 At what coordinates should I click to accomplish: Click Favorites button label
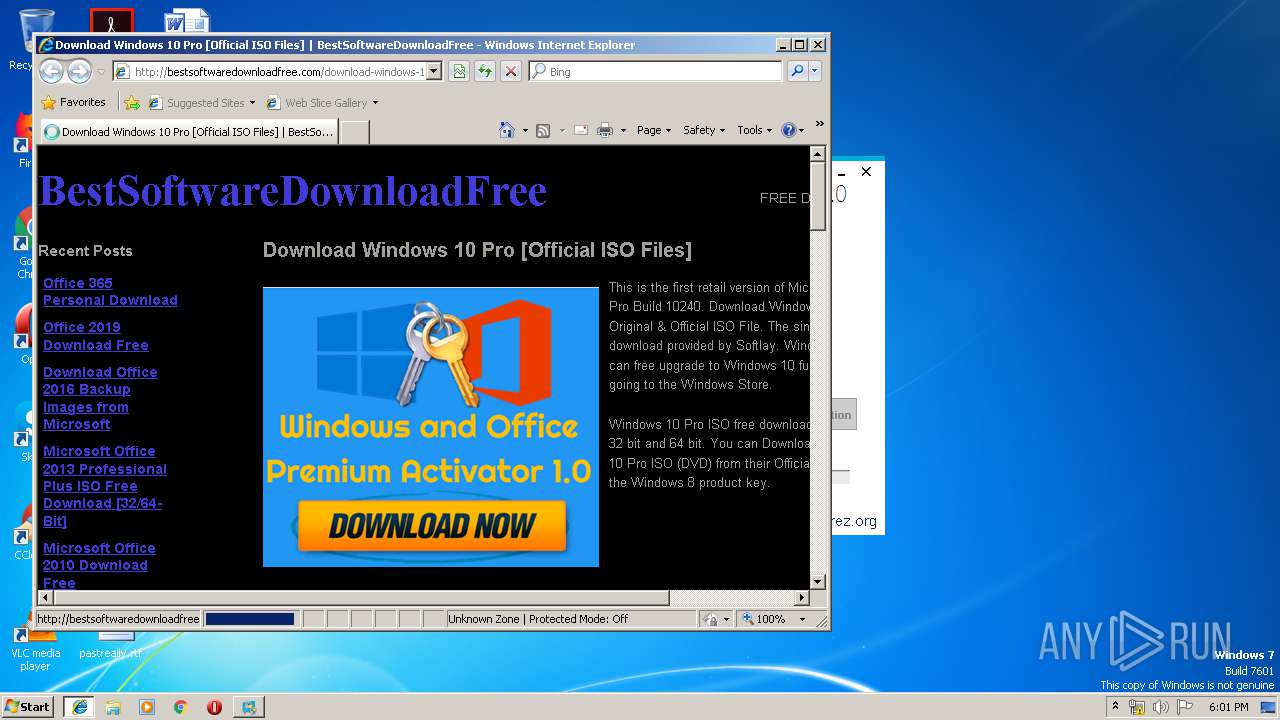82,102
